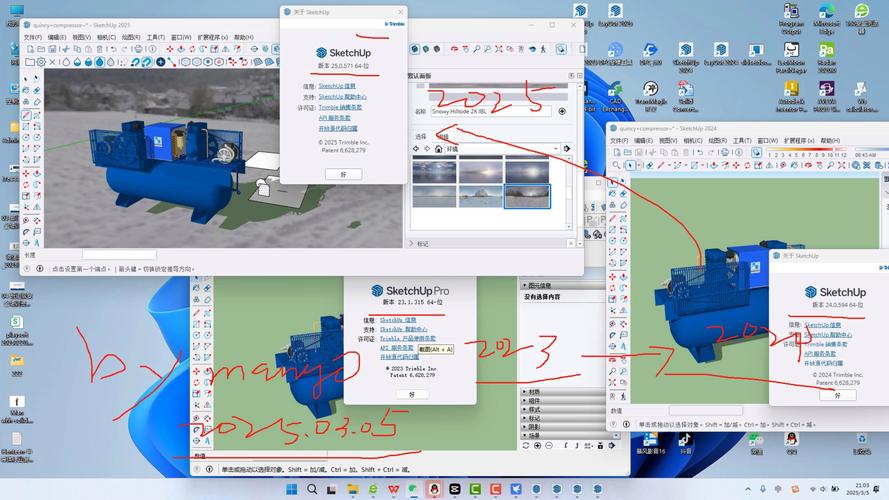
Task: Click the Snowy Hillside 2K IBL name field
Action: (x=491, y=111)
